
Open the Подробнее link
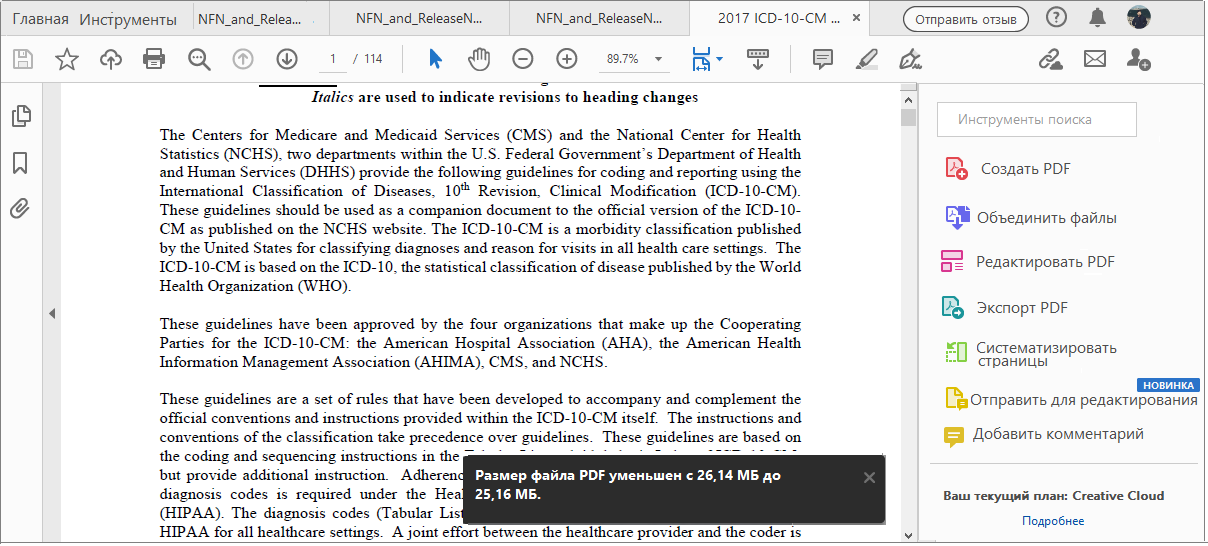click(x=1053, y=521)
